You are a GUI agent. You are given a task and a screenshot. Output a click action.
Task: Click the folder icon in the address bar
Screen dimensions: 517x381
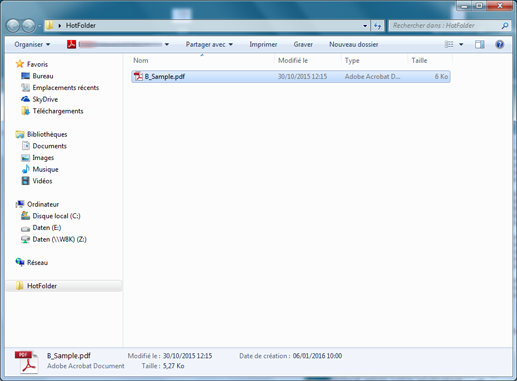click(x=49, y=25)
